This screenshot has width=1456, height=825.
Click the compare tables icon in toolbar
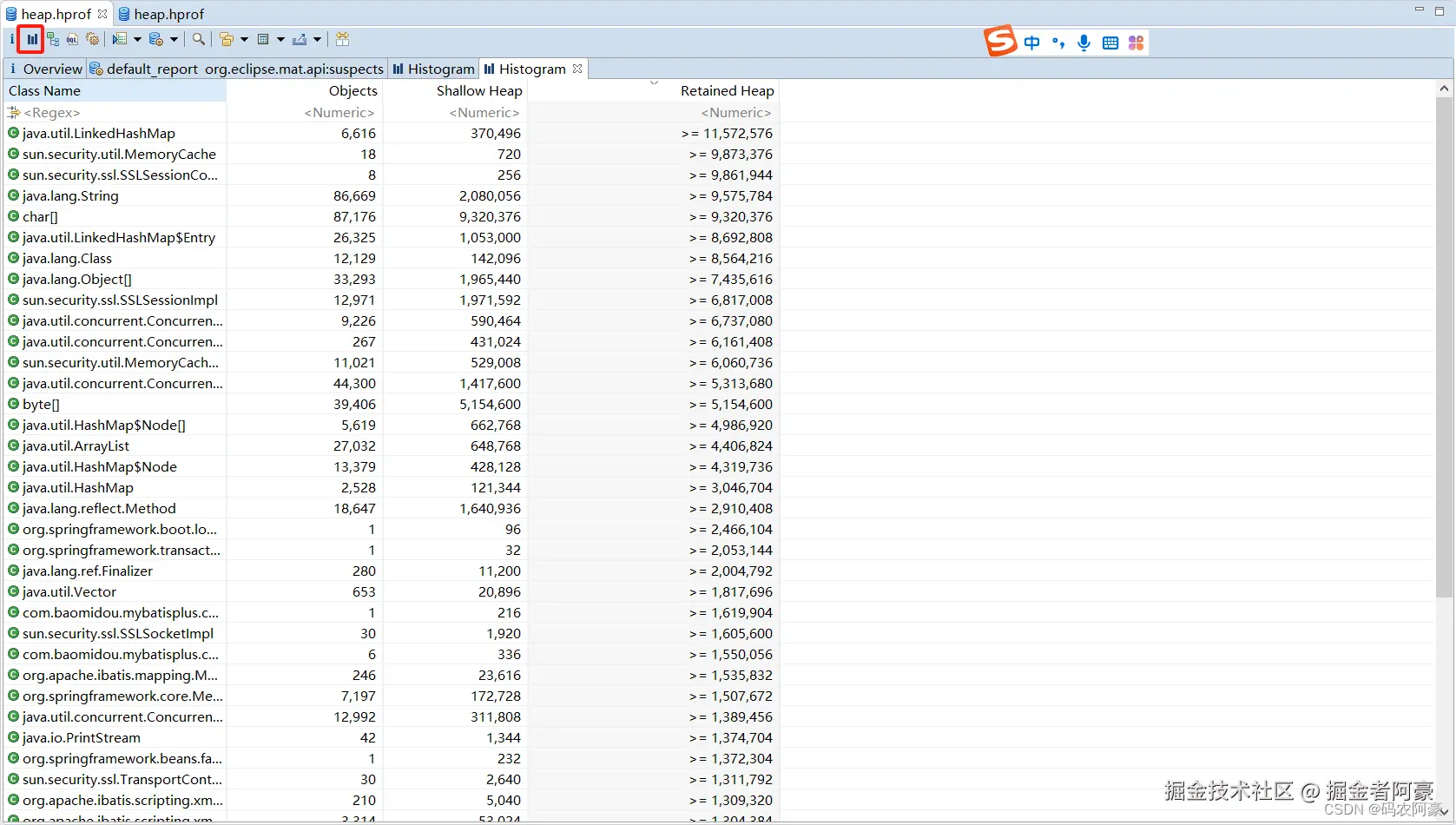(343, 39)
